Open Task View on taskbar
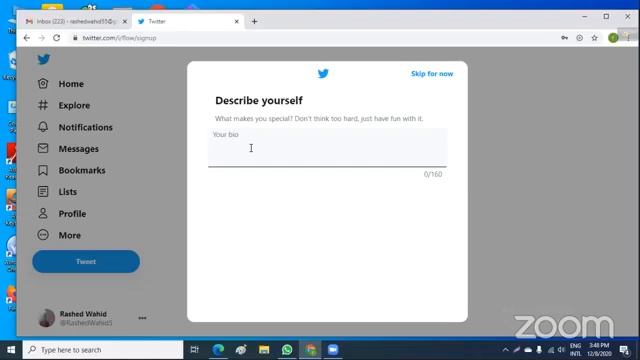This screenshot has height=360, width=640. tap(195, 350)
